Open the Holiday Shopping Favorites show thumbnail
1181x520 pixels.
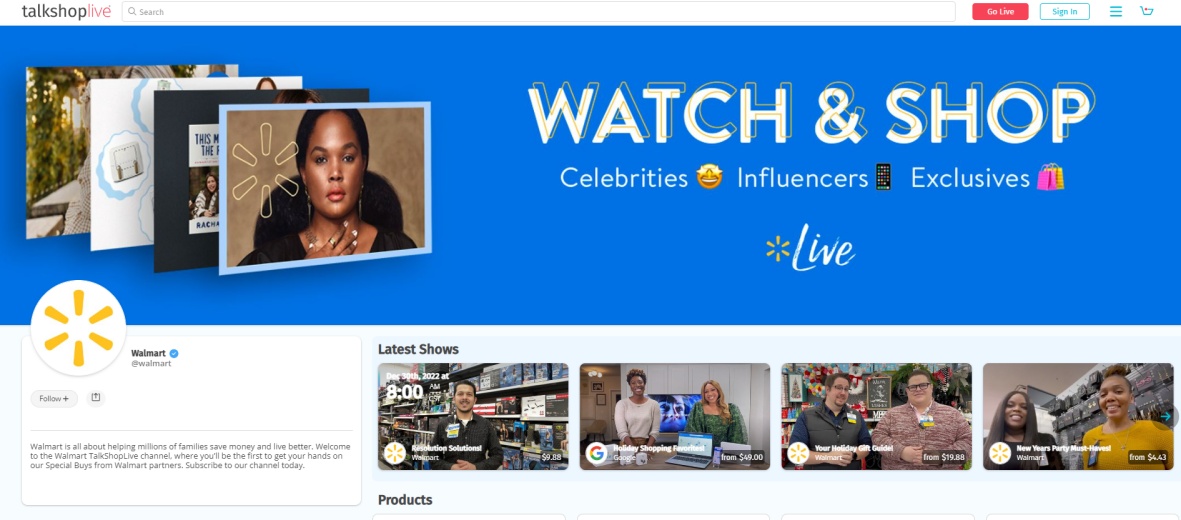point(675,416)
